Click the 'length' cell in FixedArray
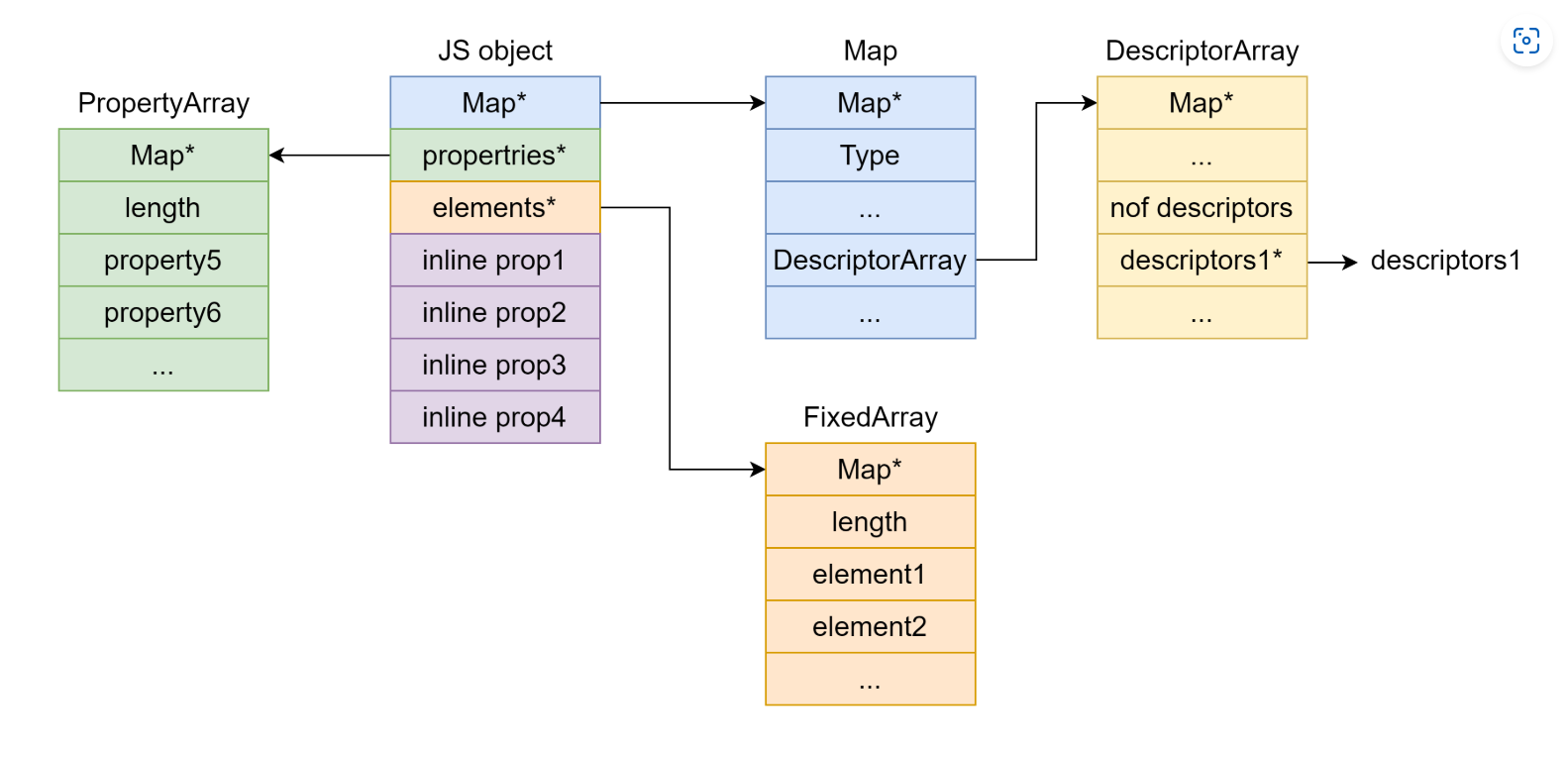Image resolution: width=1568 pixels, height=757 pixels. [x=870, y=522]
